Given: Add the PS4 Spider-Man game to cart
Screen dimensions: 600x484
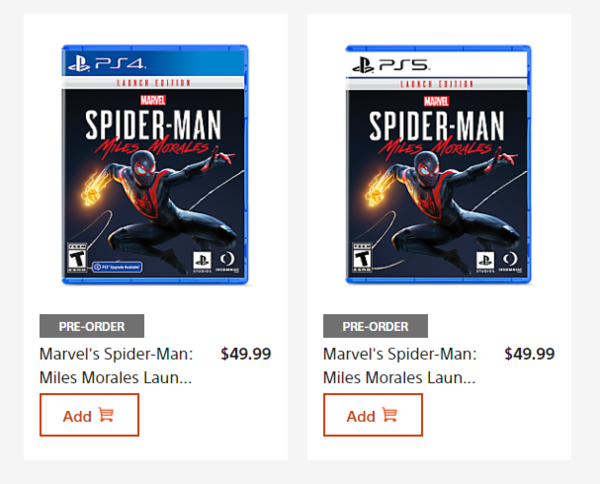Looking at the screenshot, I should point(89,415).
